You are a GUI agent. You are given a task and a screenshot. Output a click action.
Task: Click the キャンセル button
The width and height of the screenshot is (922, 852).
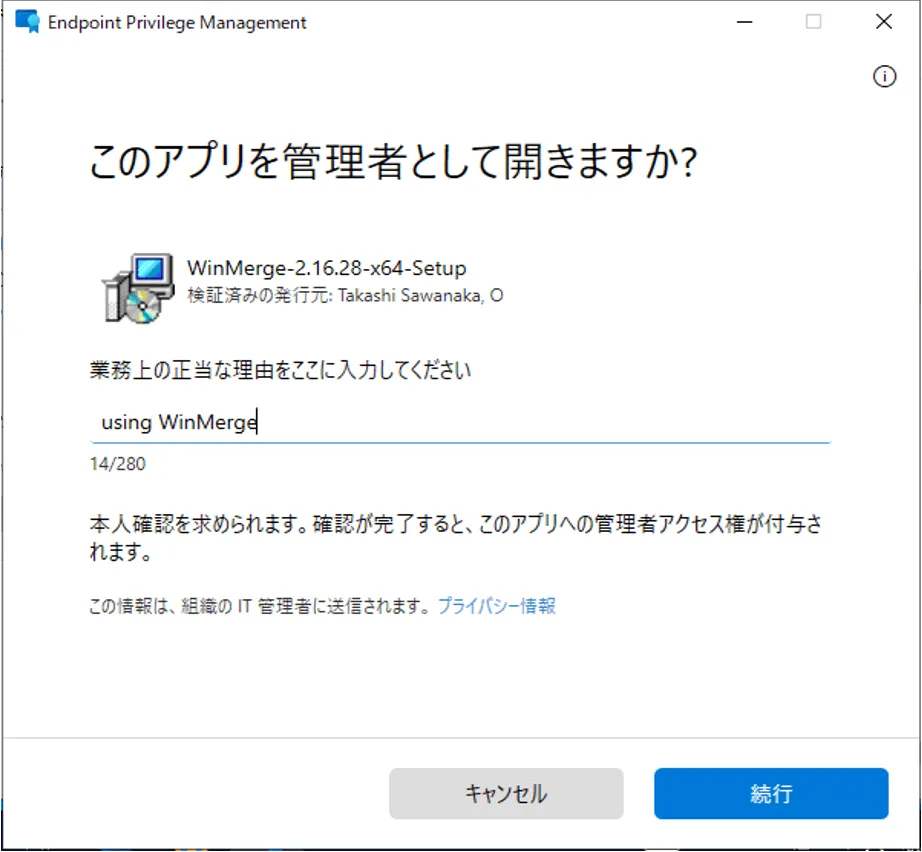tap(506, 793)
